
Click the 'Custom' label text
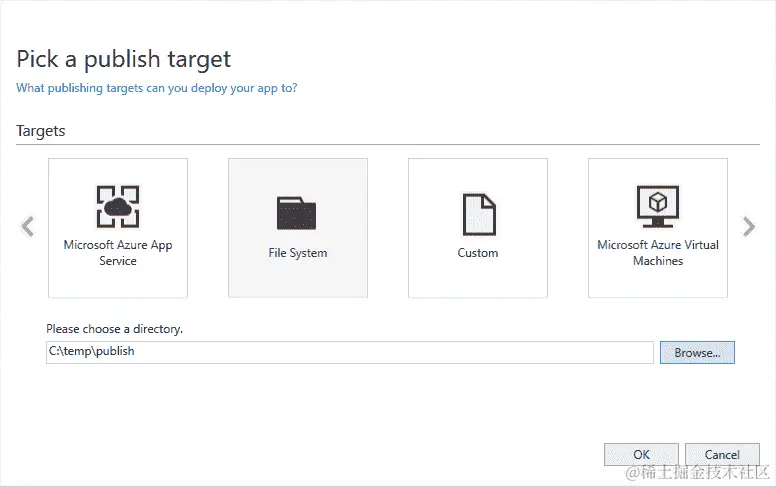[478, 253]
